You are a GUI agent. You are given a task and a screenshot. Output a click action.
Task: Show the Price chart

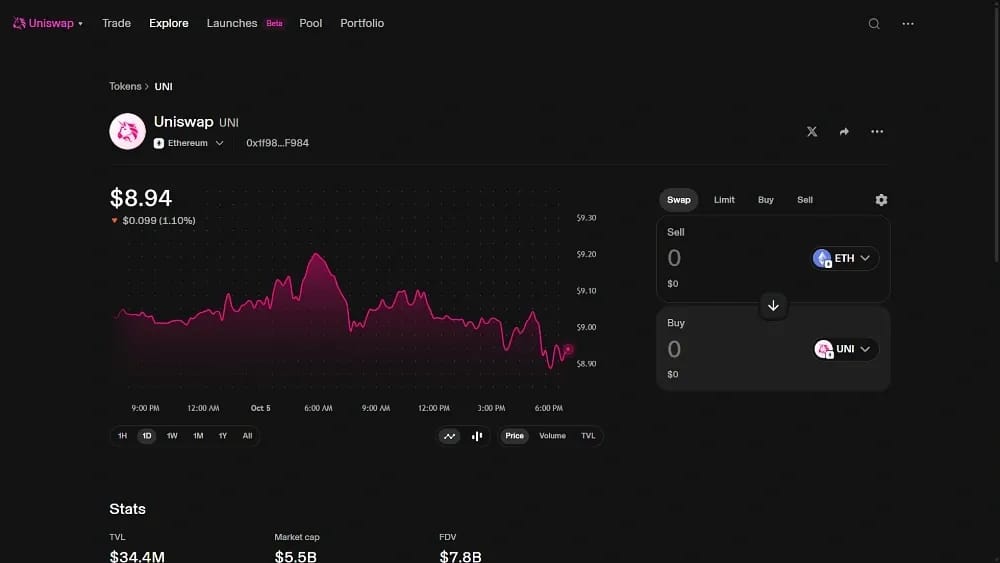click(514, 436)
